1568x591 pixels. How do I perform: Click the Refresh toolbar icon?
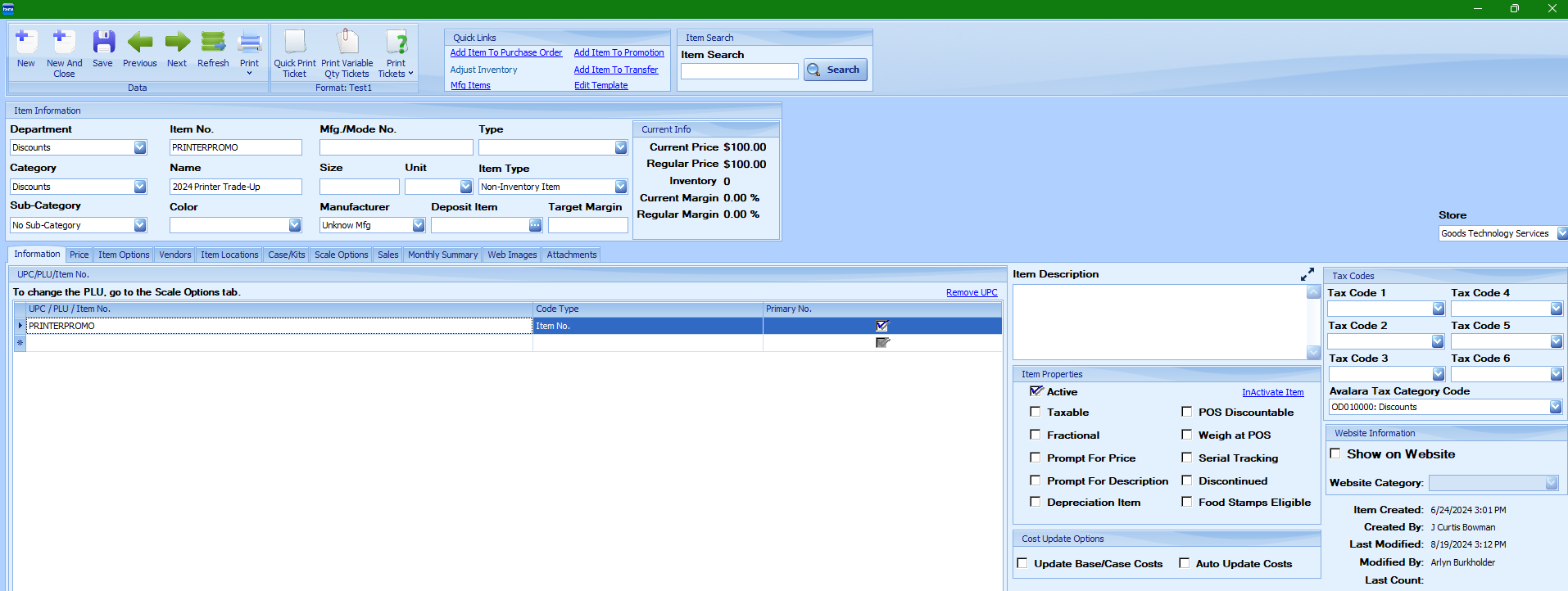point(213,43)
